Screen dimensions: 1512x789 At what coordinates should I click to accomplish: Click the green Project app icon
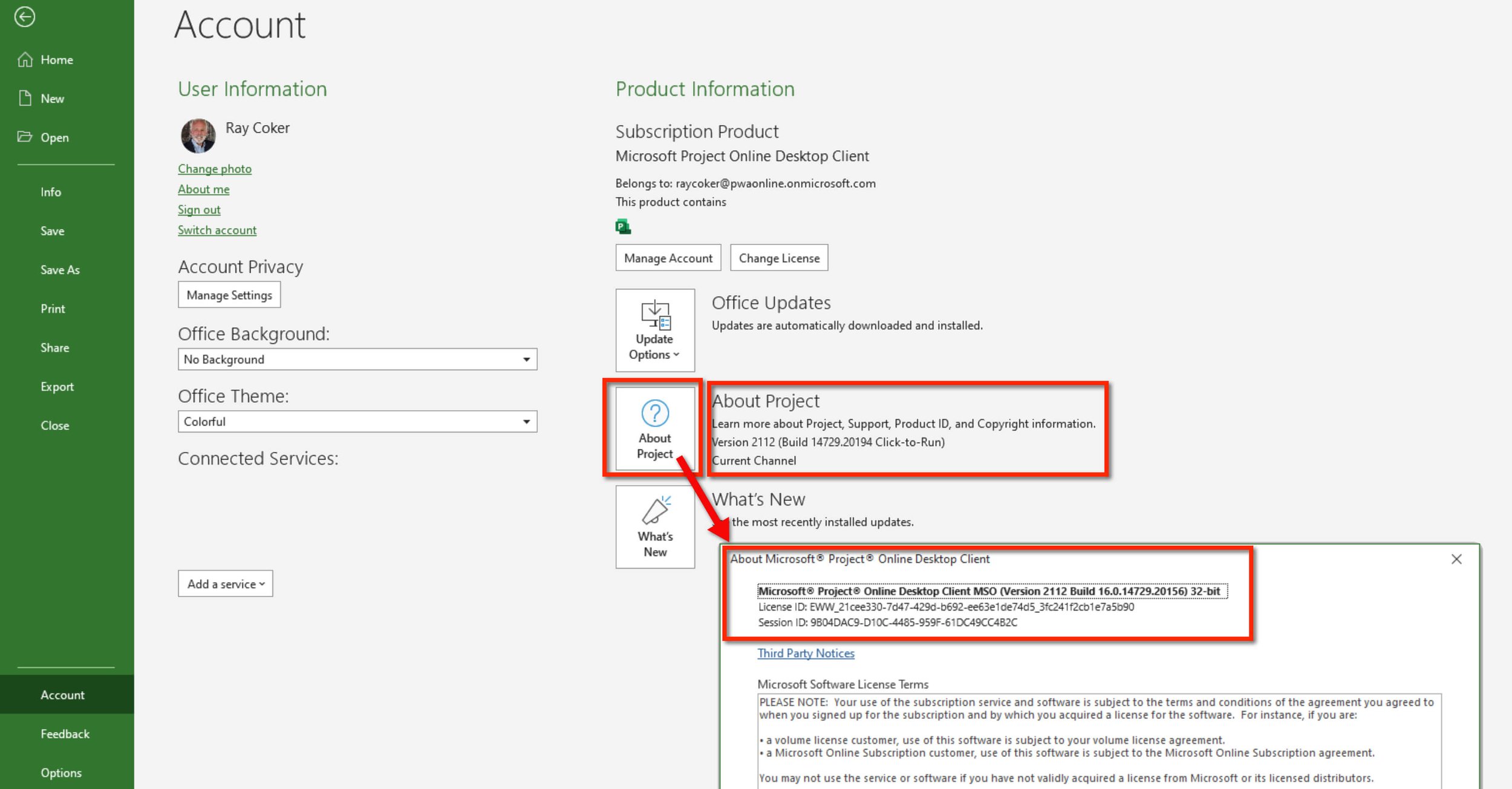[623, 227]
